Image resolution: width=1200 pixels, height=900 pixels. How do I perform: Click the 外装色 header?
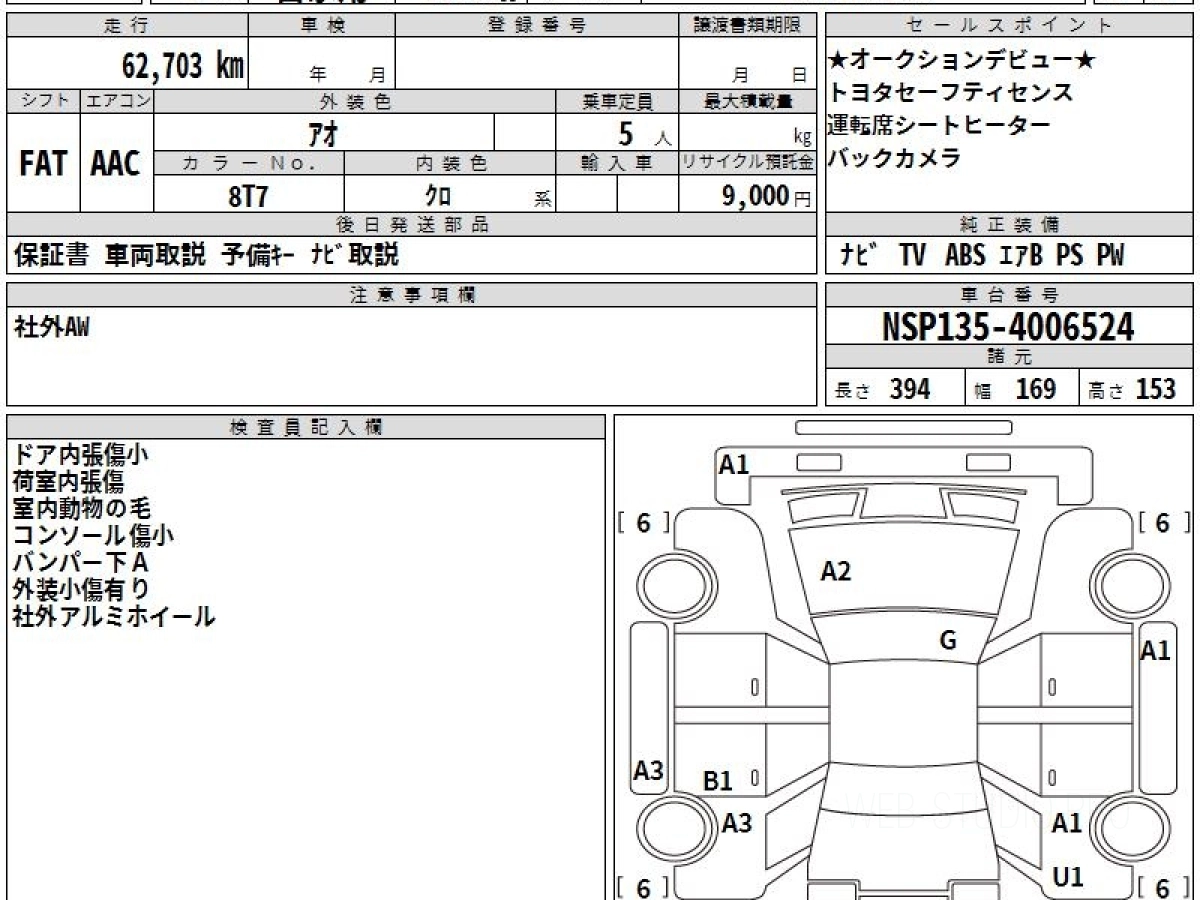(x=355, y=101)
